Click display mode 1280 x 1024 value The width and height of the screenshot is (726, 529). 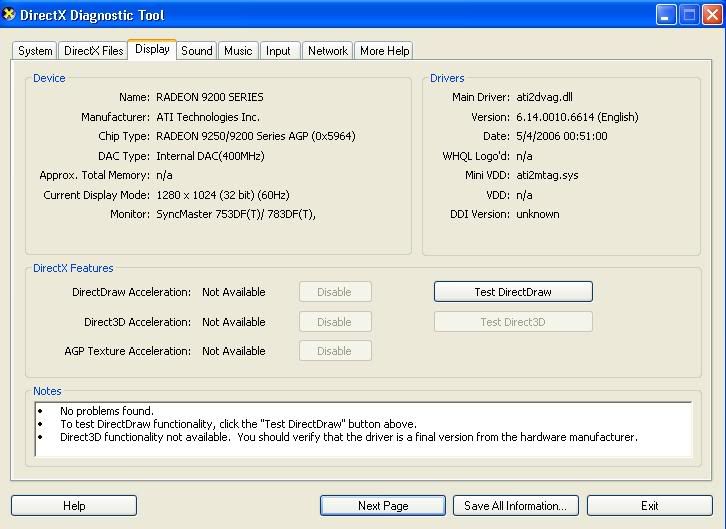coord(223,195)
